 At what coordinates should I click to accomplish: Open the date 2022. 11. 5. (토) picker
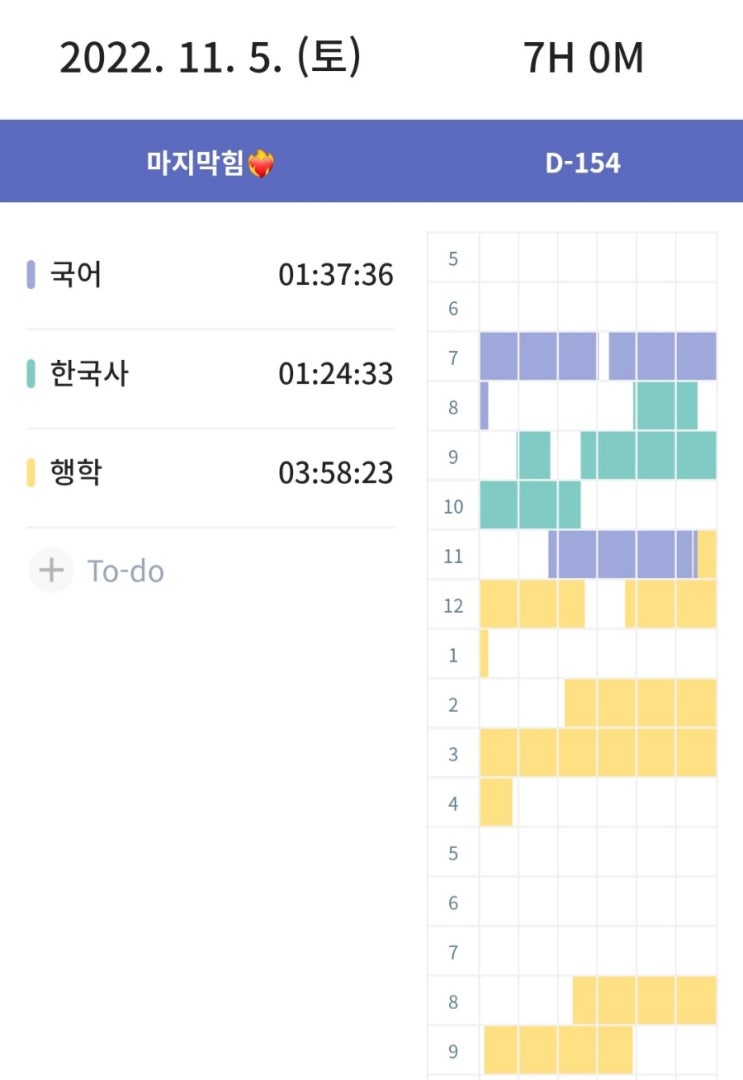tap(210, 59)
